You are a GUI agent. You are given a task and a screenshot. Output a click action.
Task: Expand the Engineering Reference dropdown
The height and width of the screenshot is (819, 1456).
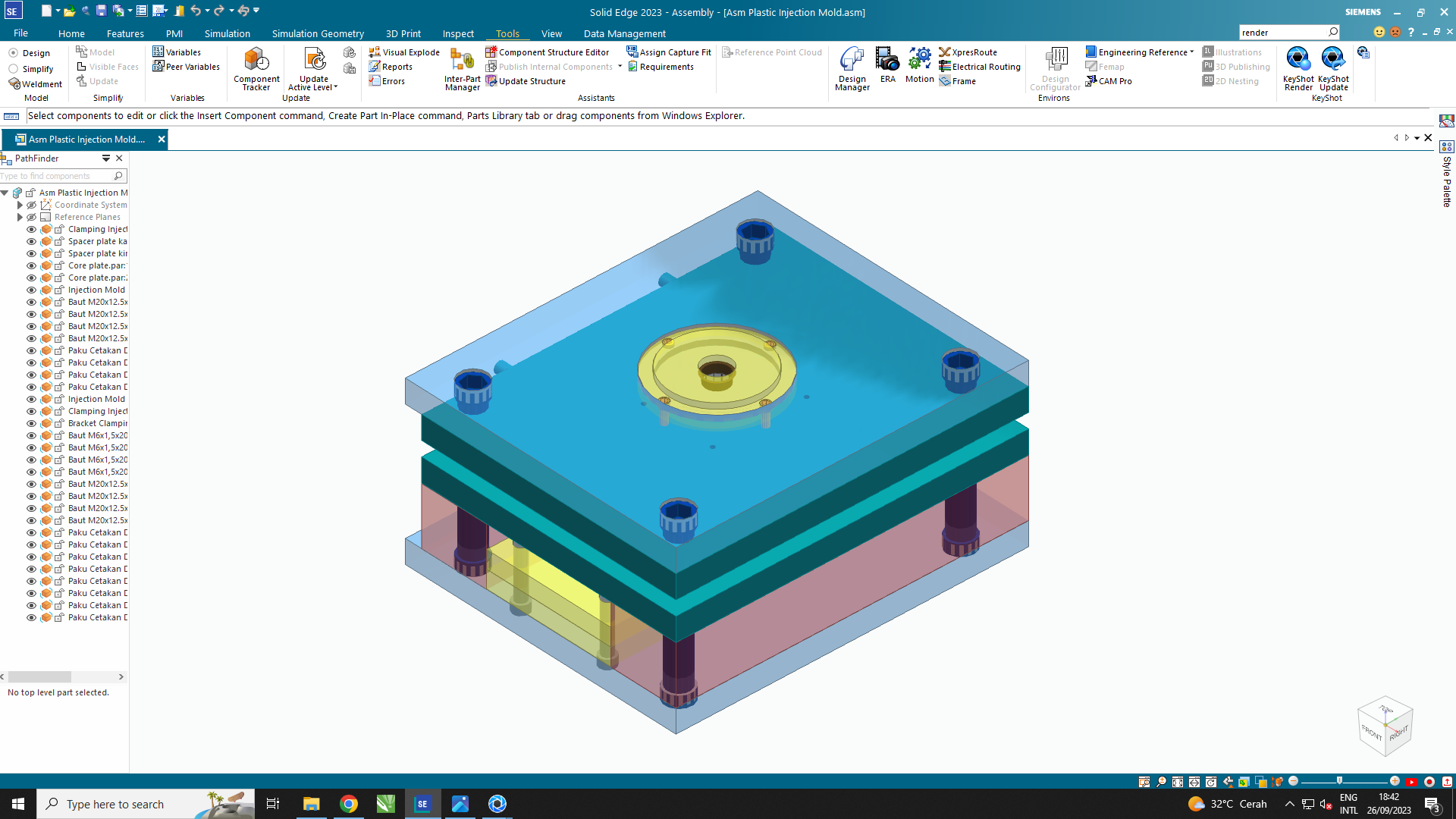(x=1191, y=52)
